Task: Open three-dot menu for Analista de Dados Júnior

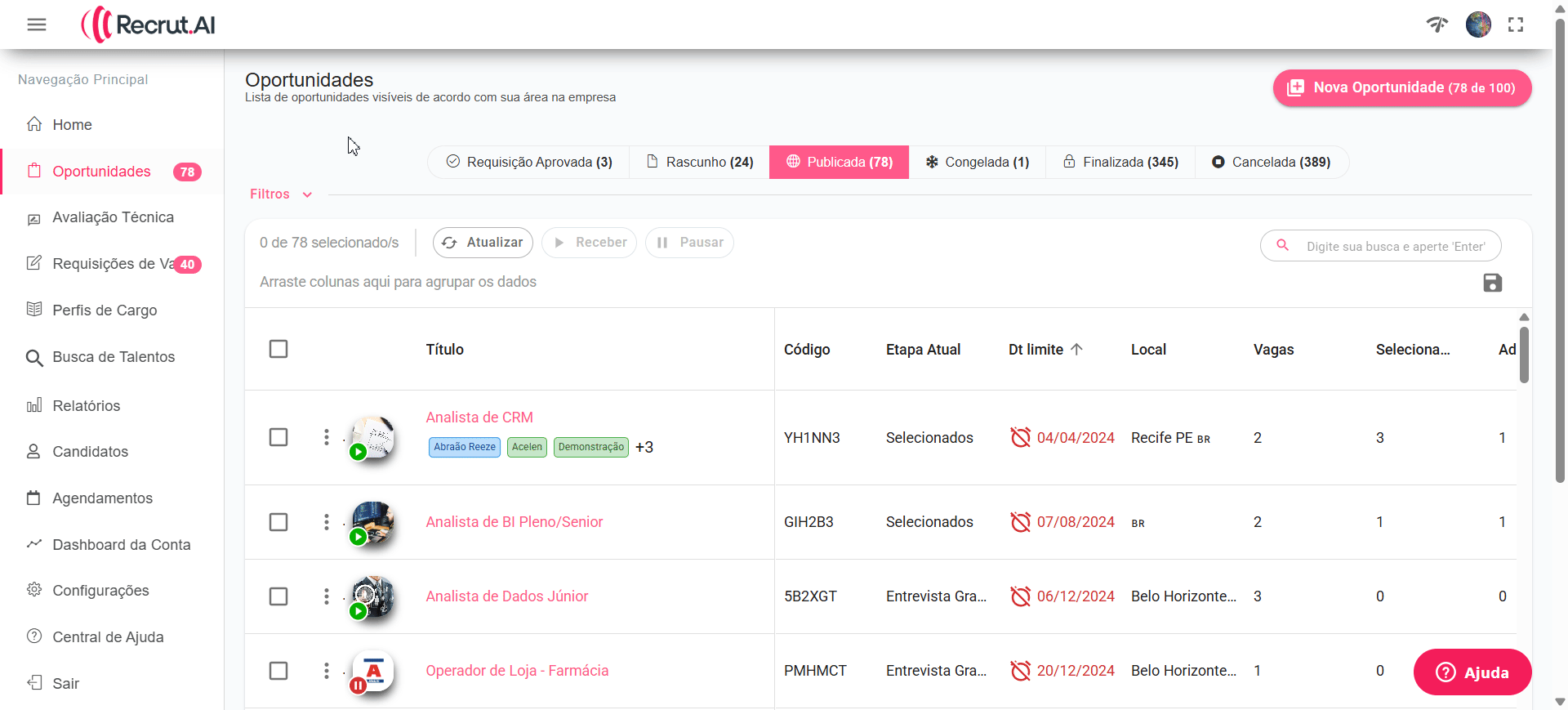Action: tap(327, 596)
